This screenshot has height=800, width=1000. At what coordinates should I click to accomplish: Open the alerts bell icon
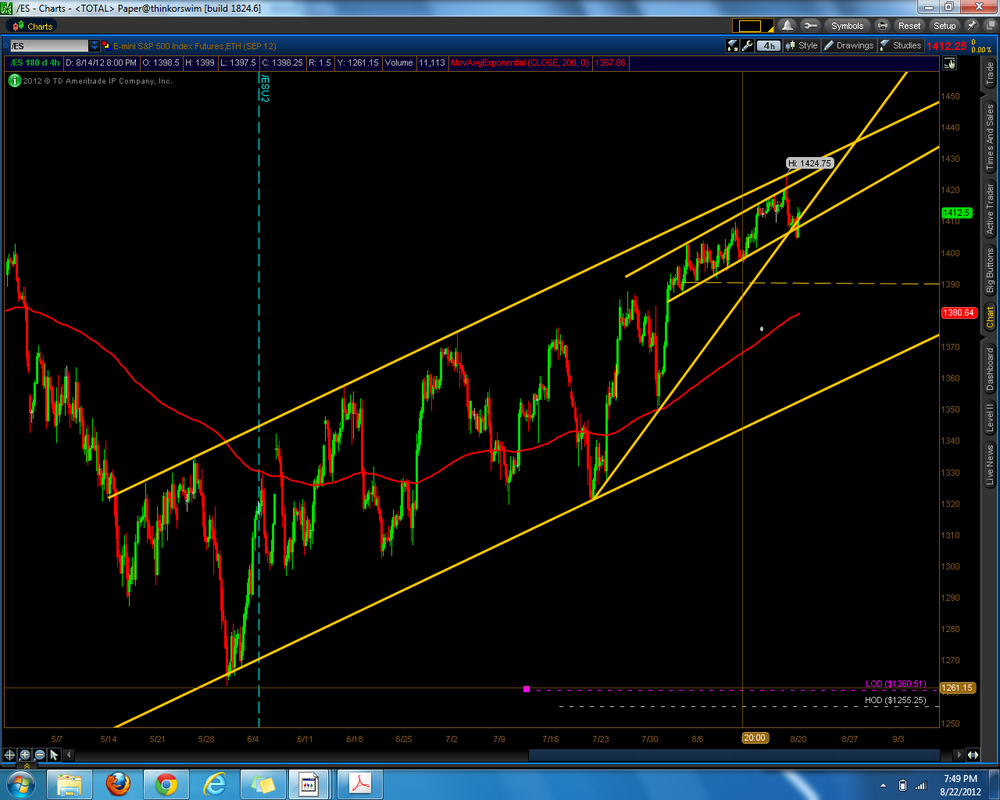tap(788, 26)
